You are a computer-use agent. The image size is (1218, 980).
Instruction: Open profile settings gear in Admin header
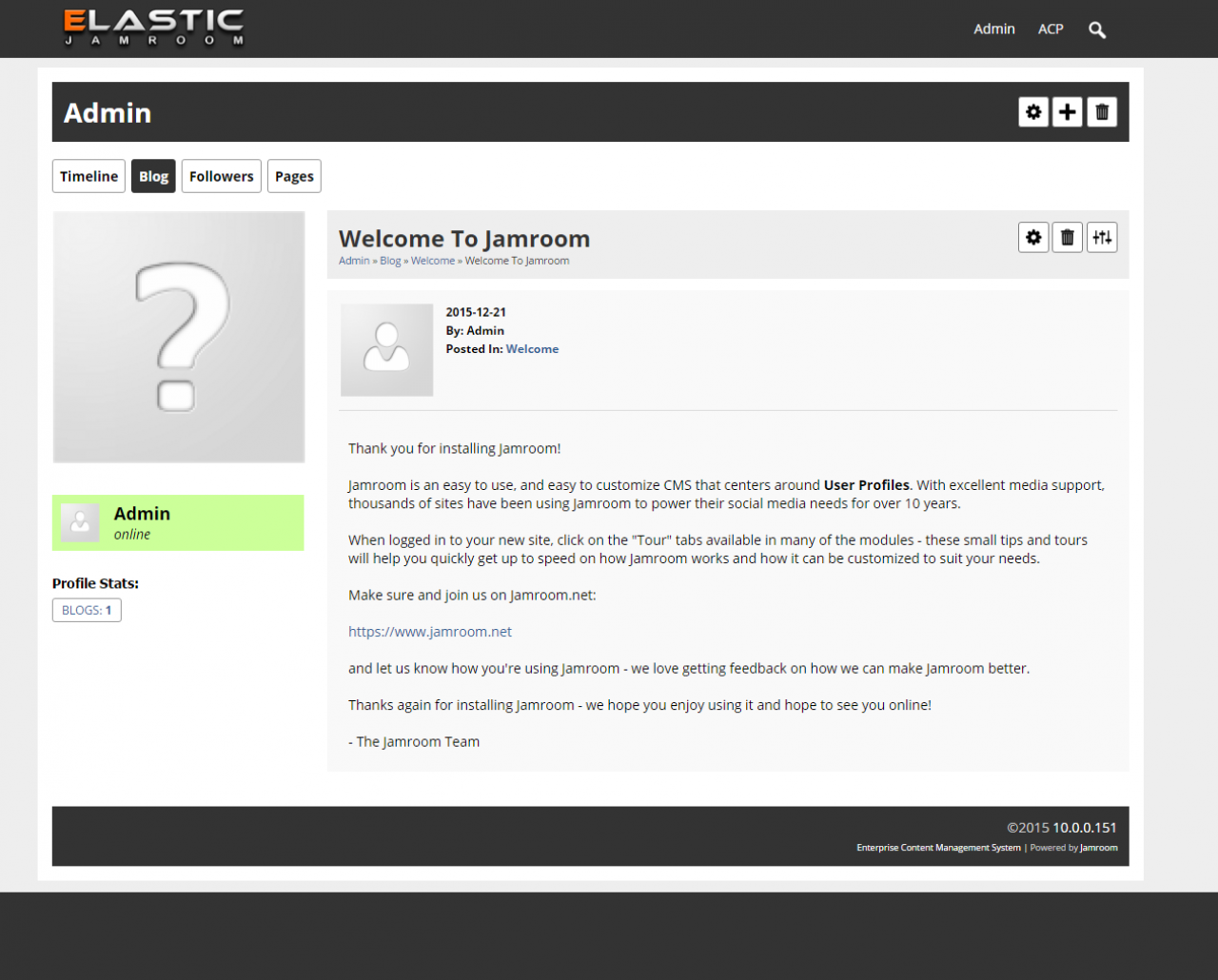click(x=1033, y=112)
